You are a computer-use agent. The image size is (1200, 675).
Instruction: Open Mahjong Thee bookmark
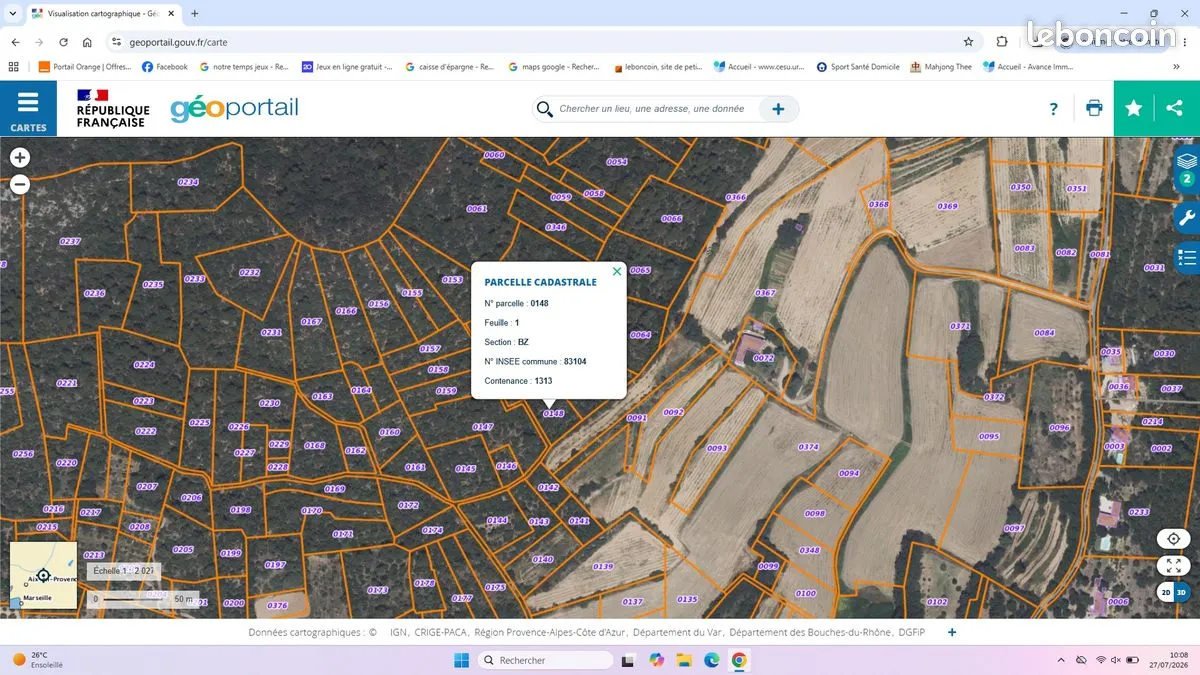click(x=941, y=67)
